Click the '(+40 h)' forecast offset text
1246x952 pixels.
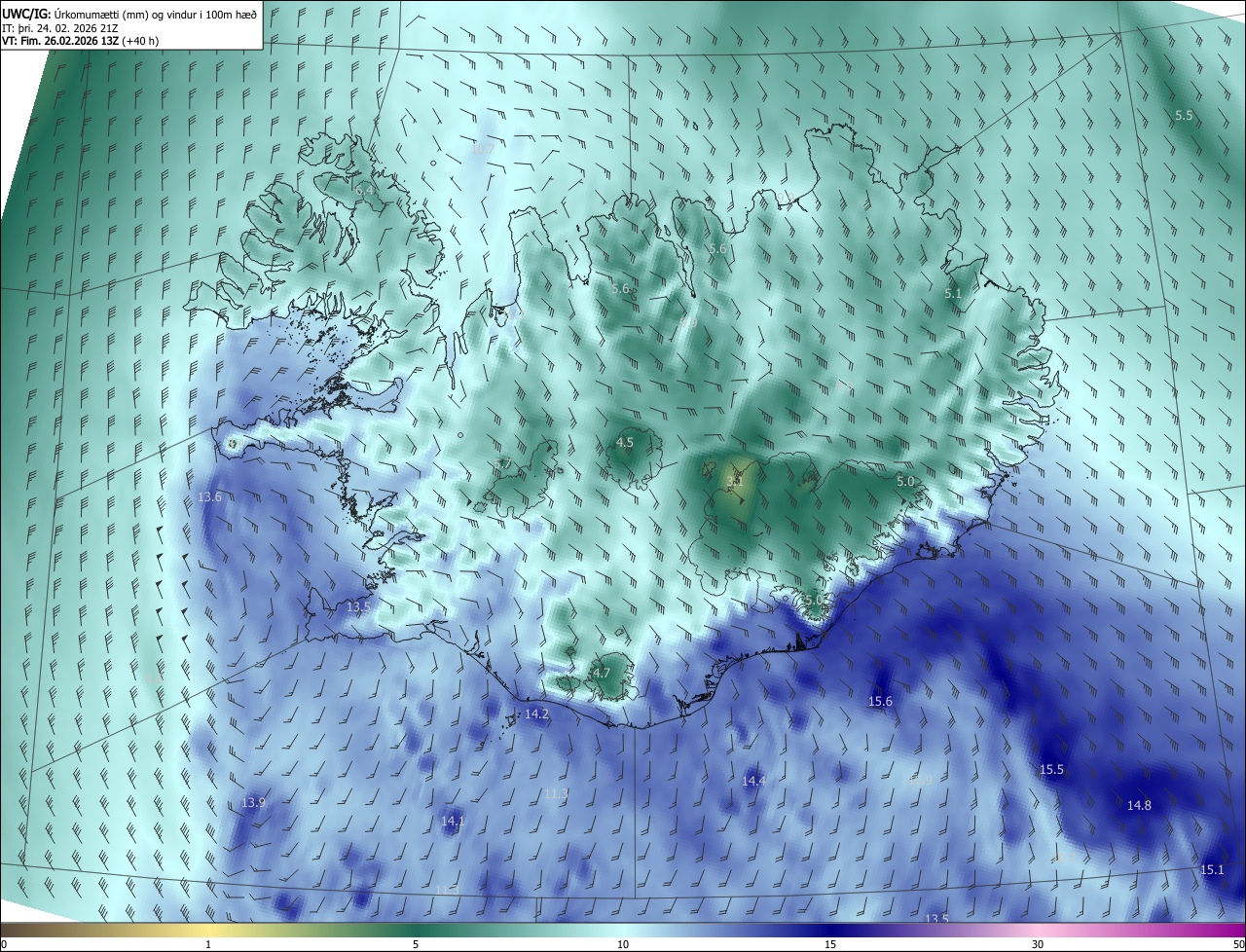pyautogui.click(x=141, y=41)
